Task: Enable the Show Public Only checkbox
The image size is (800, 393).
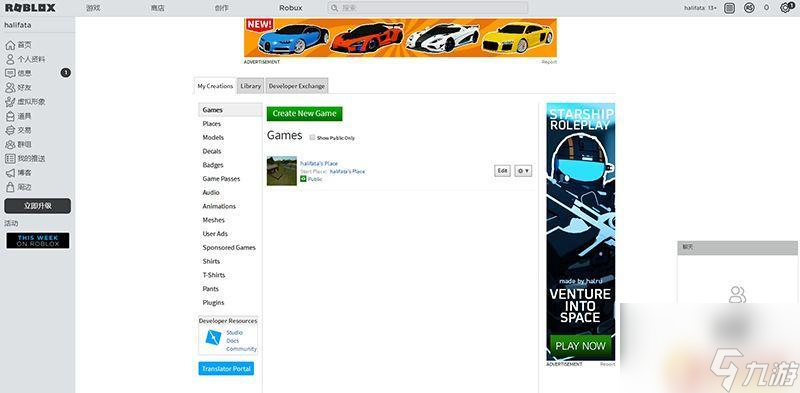Action: point(312,137)
